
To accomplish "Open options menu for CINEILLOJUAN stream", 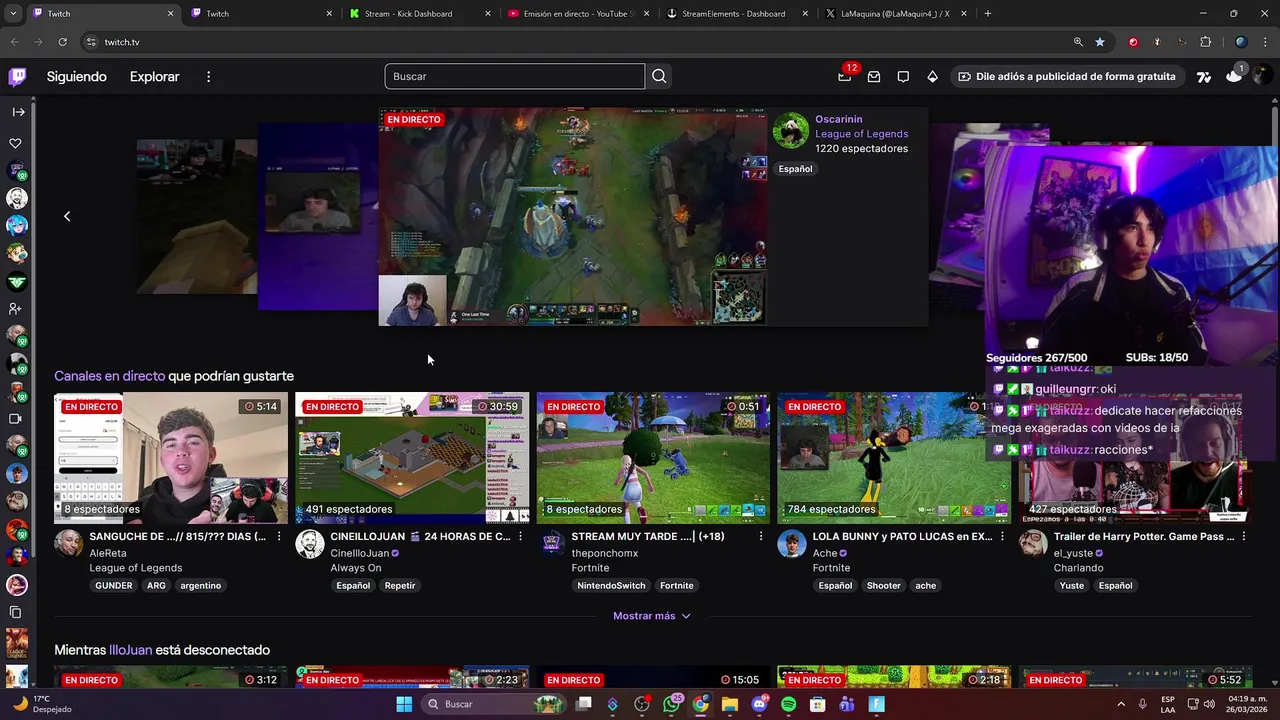I will pyautogui.click(x=520, y=537).
